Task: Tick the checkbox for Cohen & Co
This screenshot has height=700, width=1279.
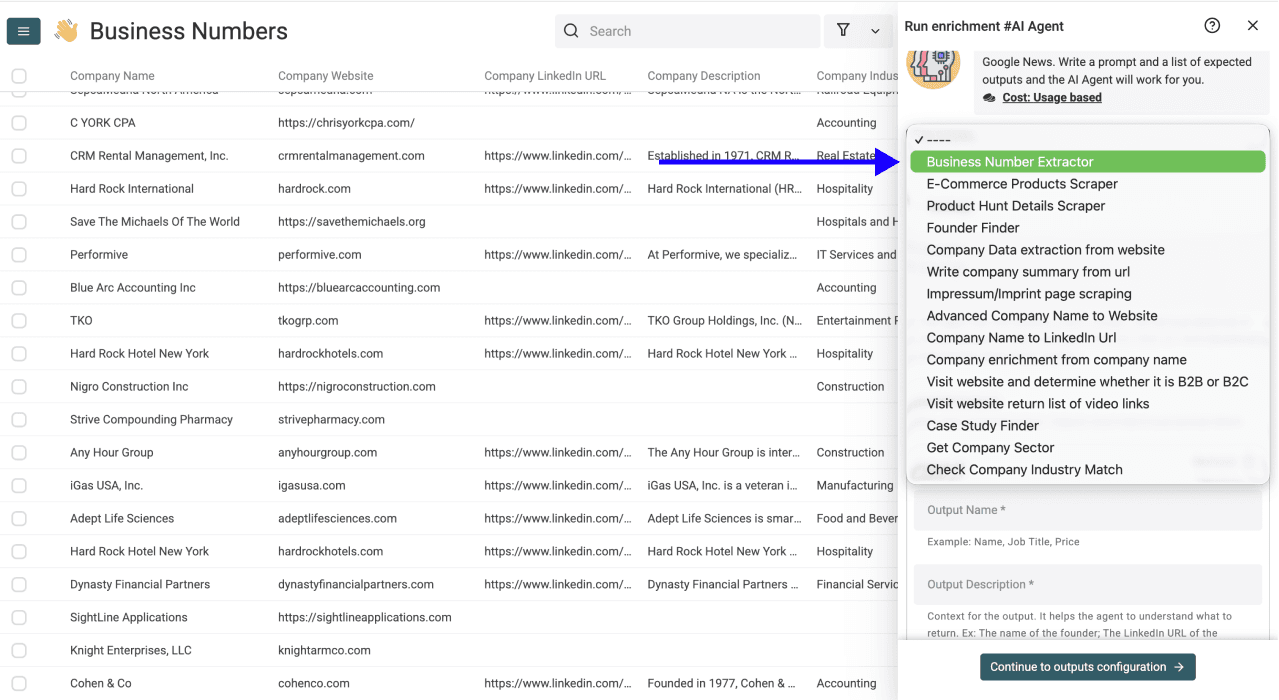Action: point(16,683)
